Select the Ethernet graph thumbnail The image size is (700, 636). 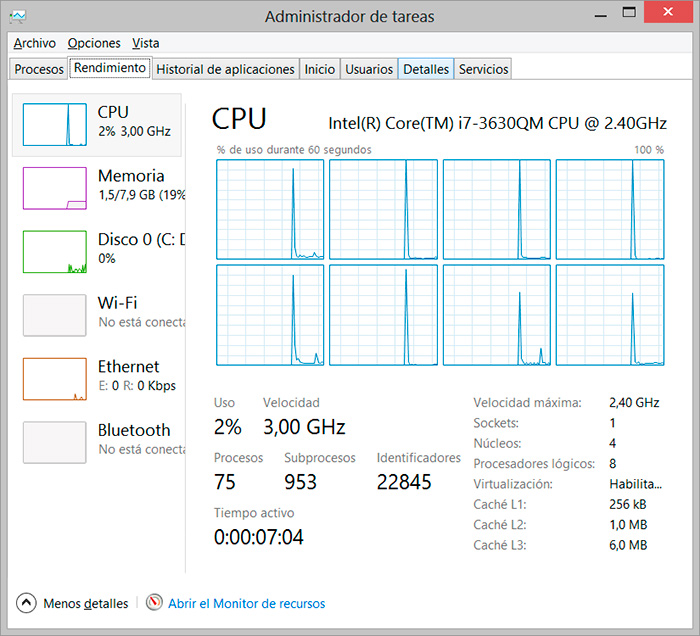55,378
